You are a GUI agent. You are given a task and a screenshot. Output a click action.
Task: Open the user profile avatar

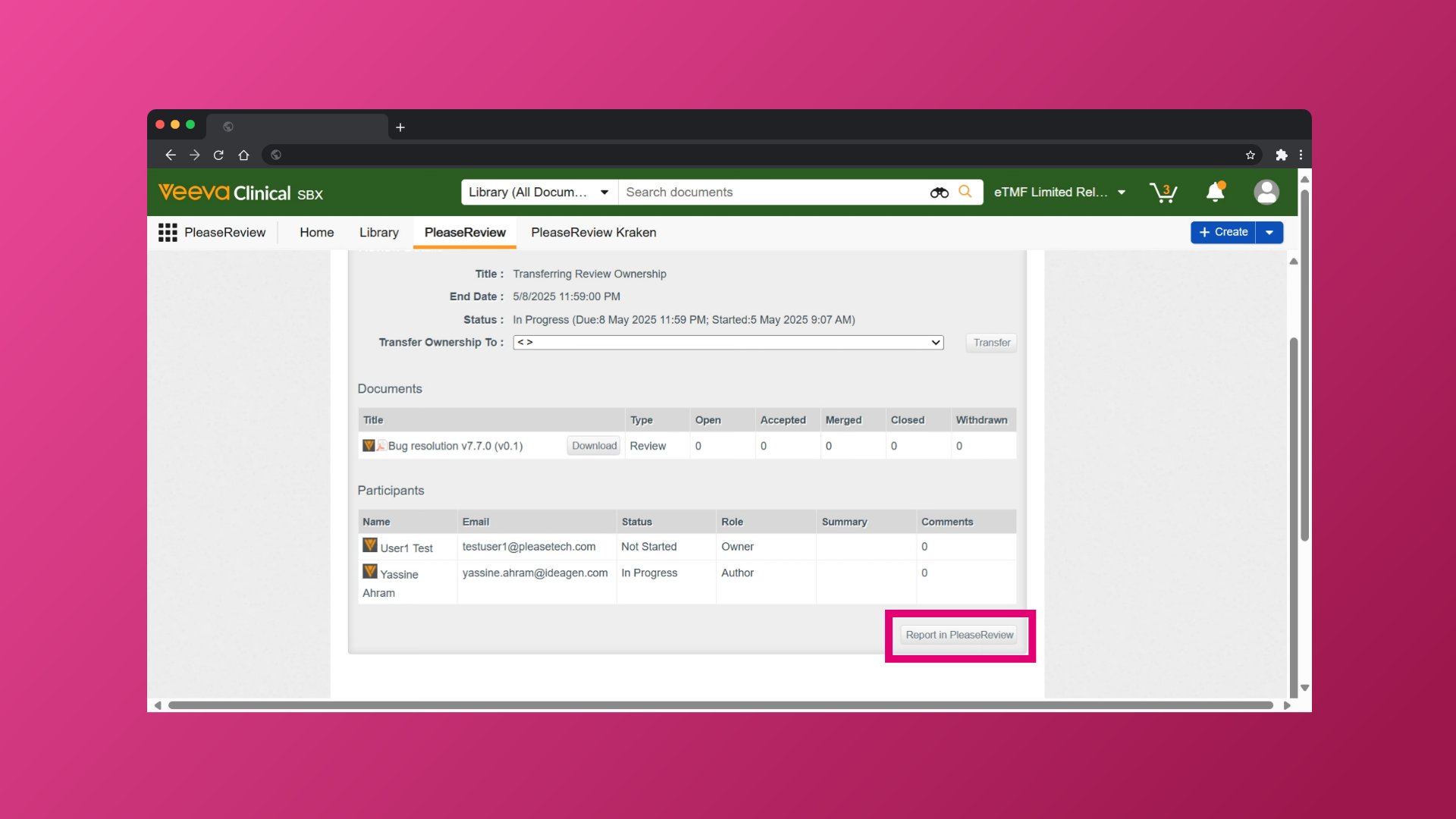pos(1266,192)
